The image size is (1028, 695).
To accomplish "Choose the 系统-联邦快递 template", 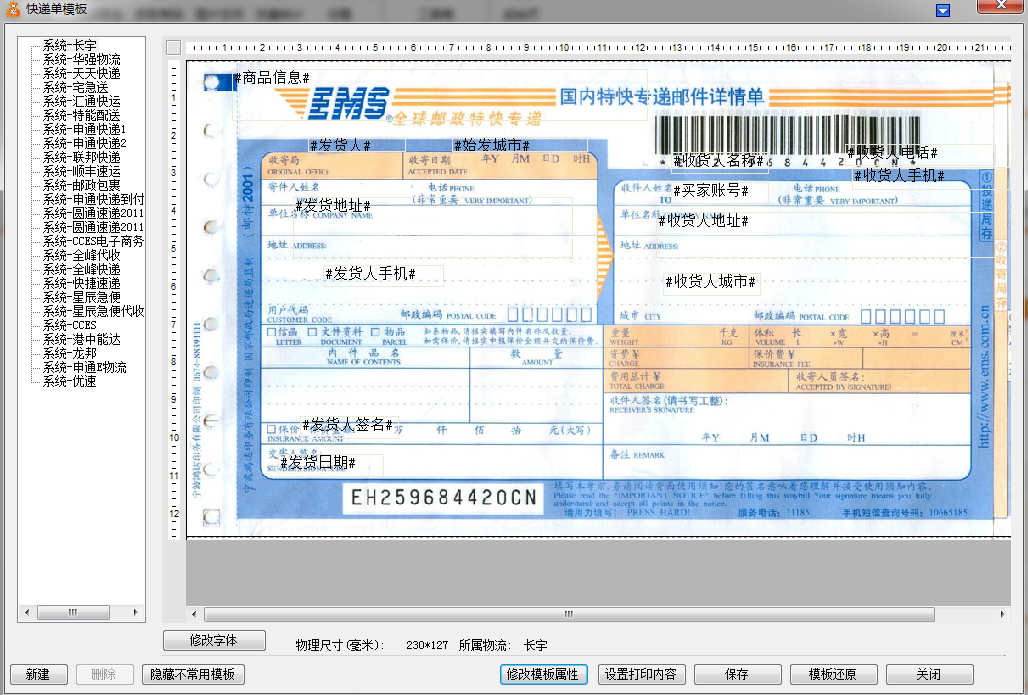I will (x=81, y=157).
